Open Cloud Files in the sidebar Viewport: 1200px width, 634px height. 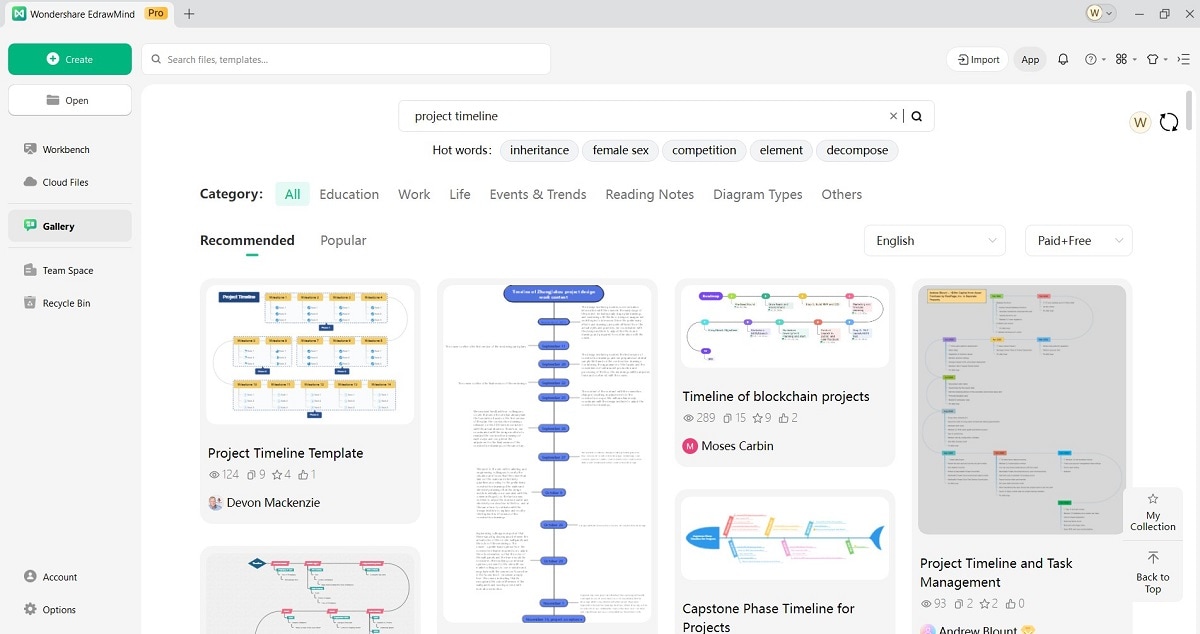pyautogui.click(x=64, y=182)
